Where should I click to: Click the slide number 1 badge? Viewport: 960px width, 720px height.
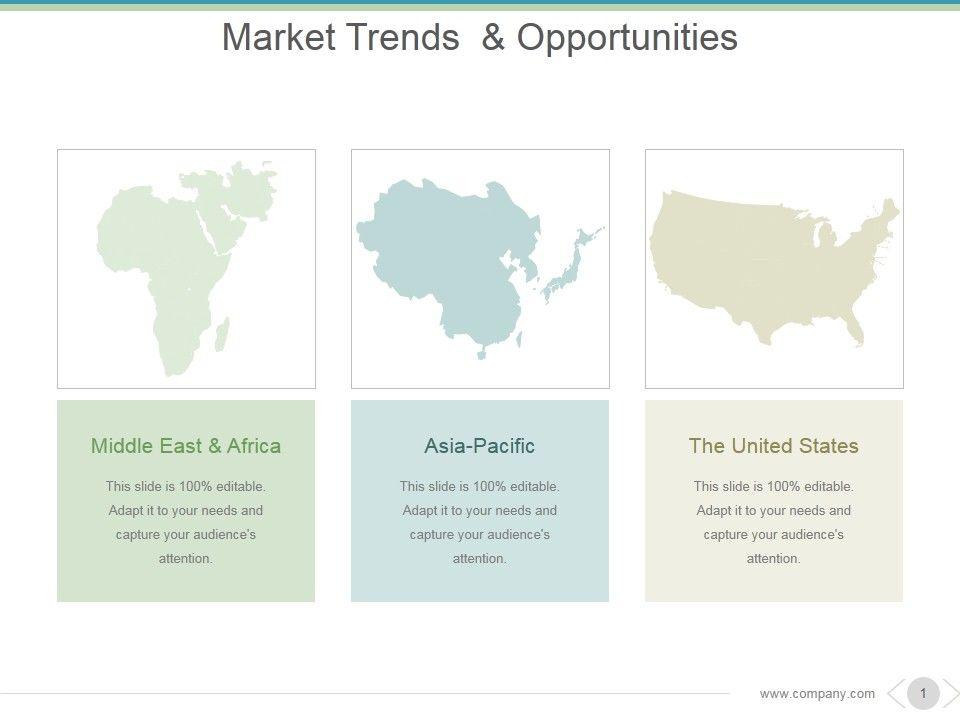[x=923, y=694]
